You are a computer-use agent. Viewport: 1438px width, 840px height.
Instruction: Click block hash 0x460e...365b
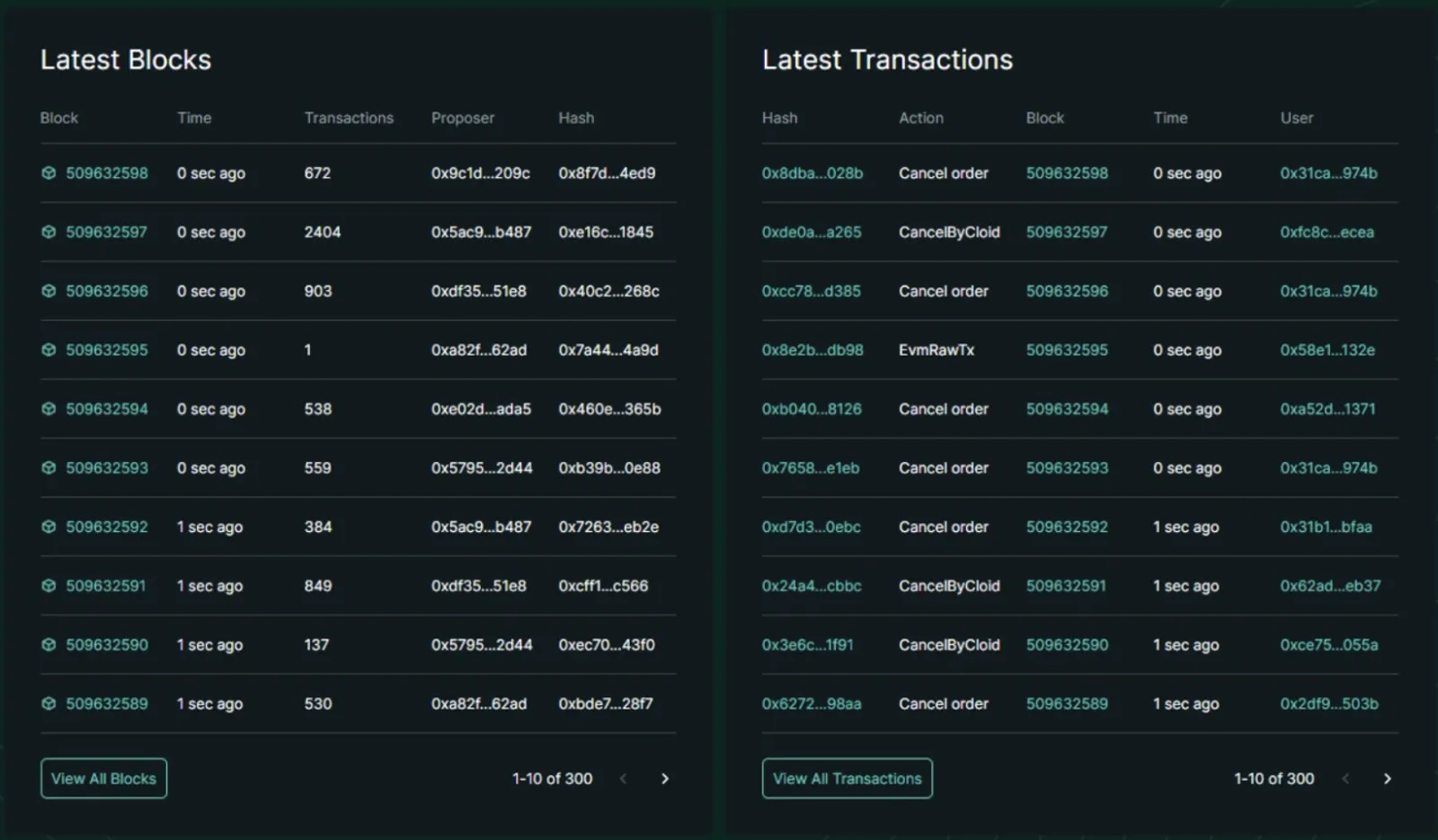pos(609,409)
